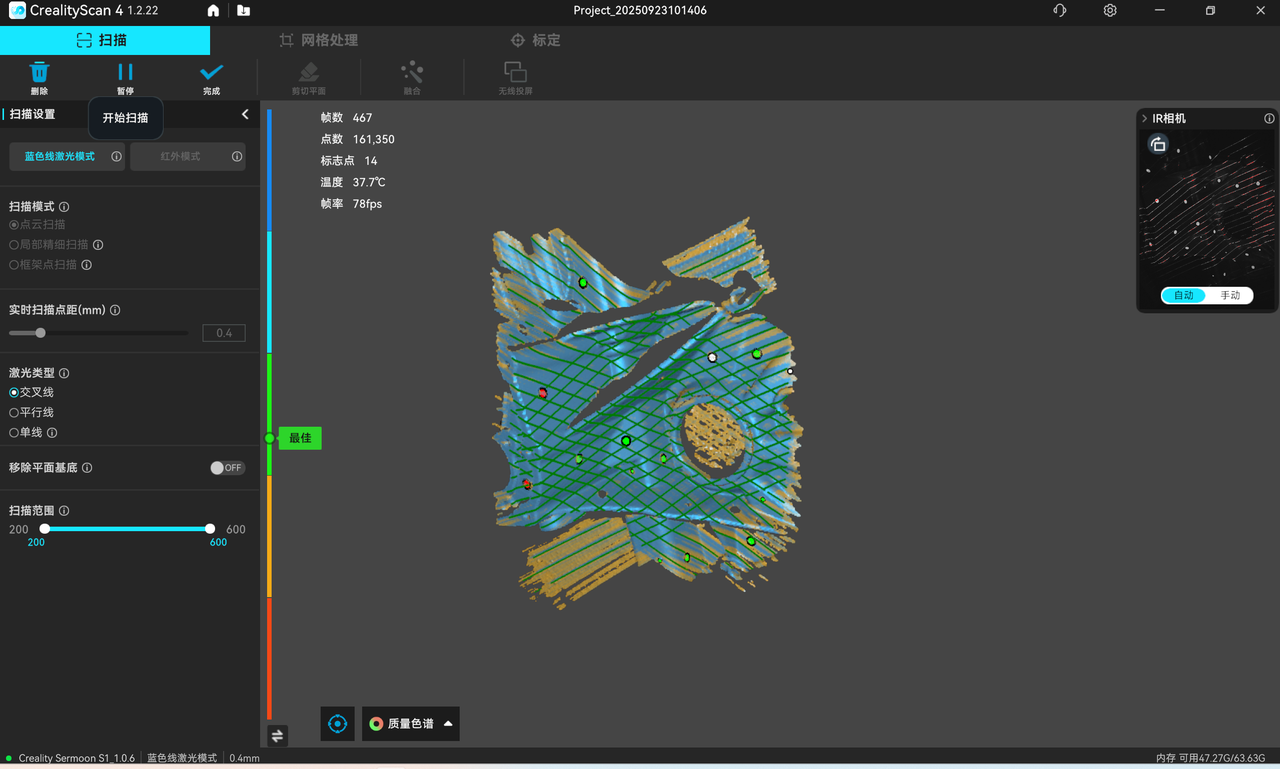Rotate the IR camera view icon
This screenshot has height=769, width=1280.
(x=1158, y=145)
